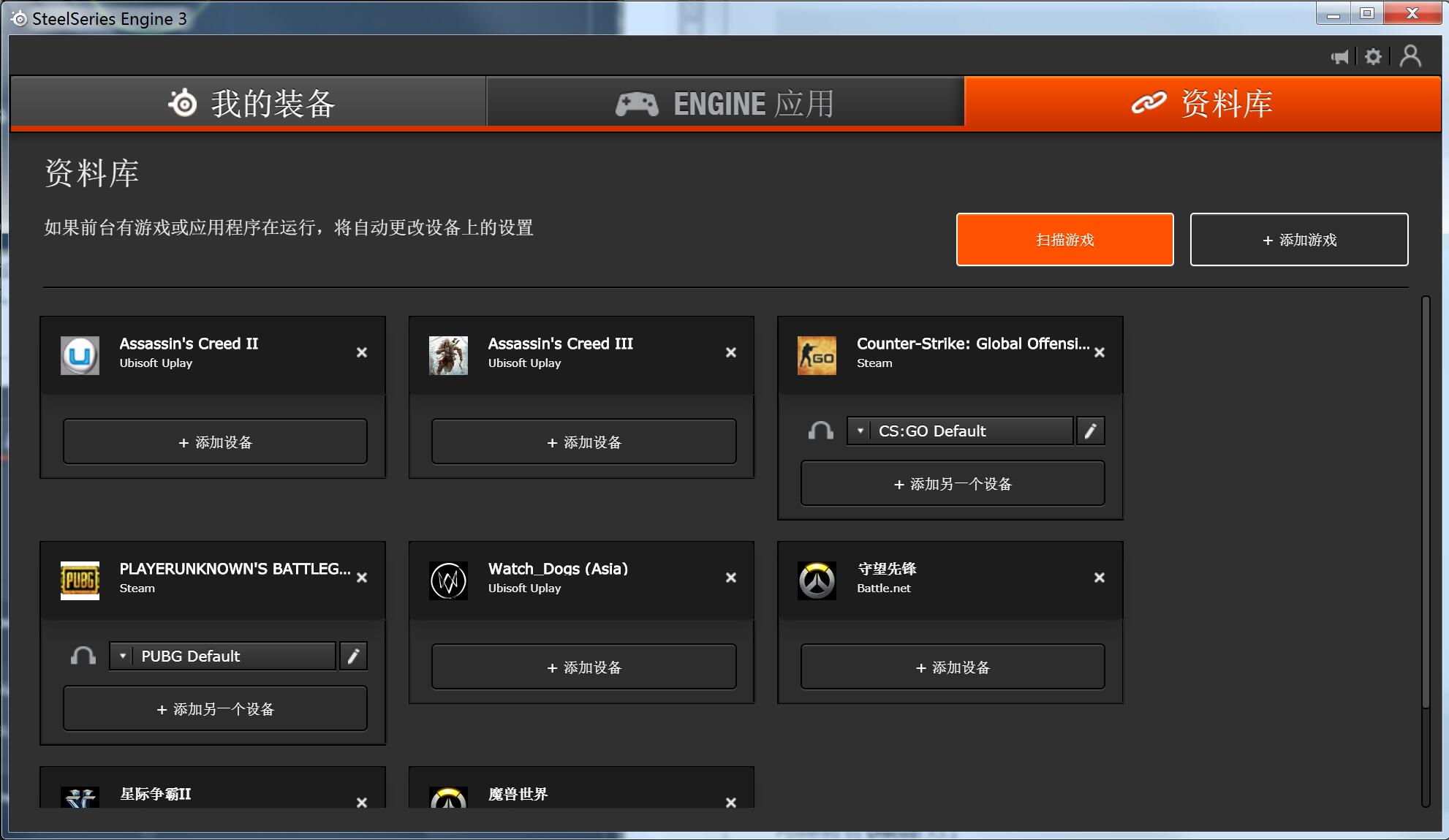Click the 星际争霸II title text
Screen dimensions: 1449x840
pyautogui.click(x=156, y=794)
